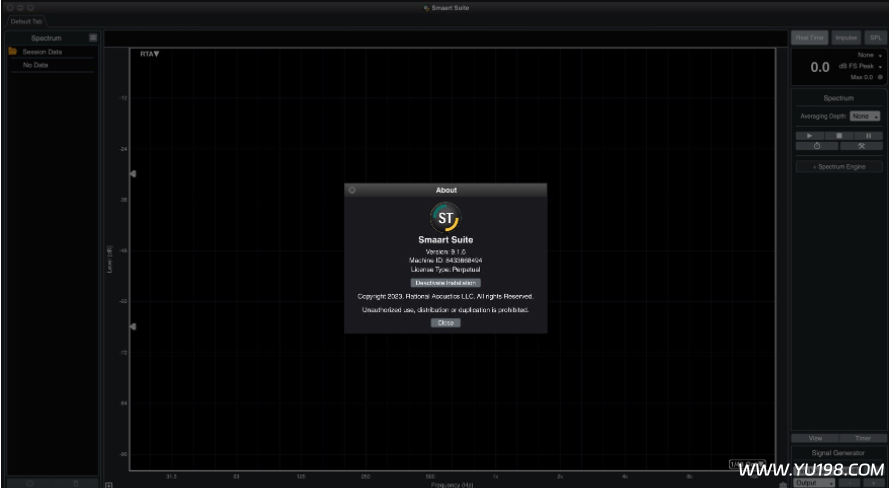Add a graph pane with plus icon
889x488 pixels.
pyautogui.click(x=109, y=485)
